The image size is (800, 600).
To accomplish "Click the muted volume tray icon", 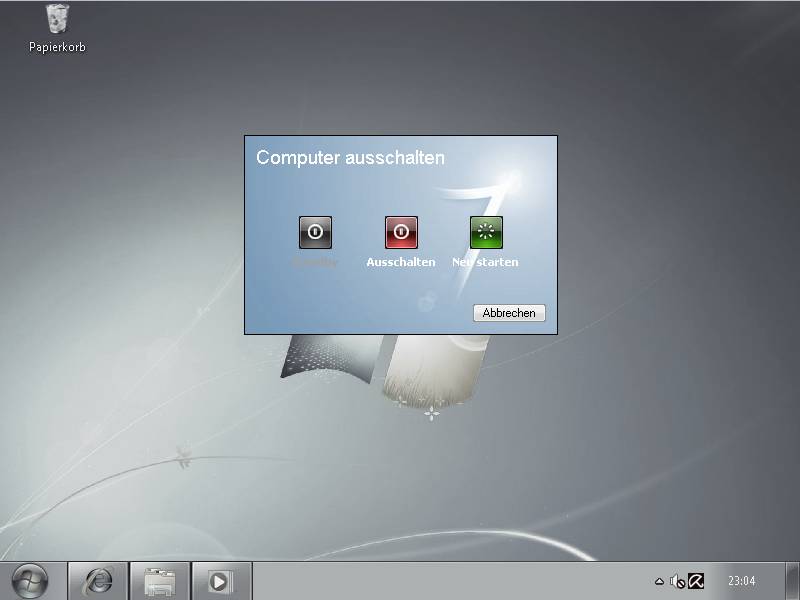I will (x=678, y=581).
